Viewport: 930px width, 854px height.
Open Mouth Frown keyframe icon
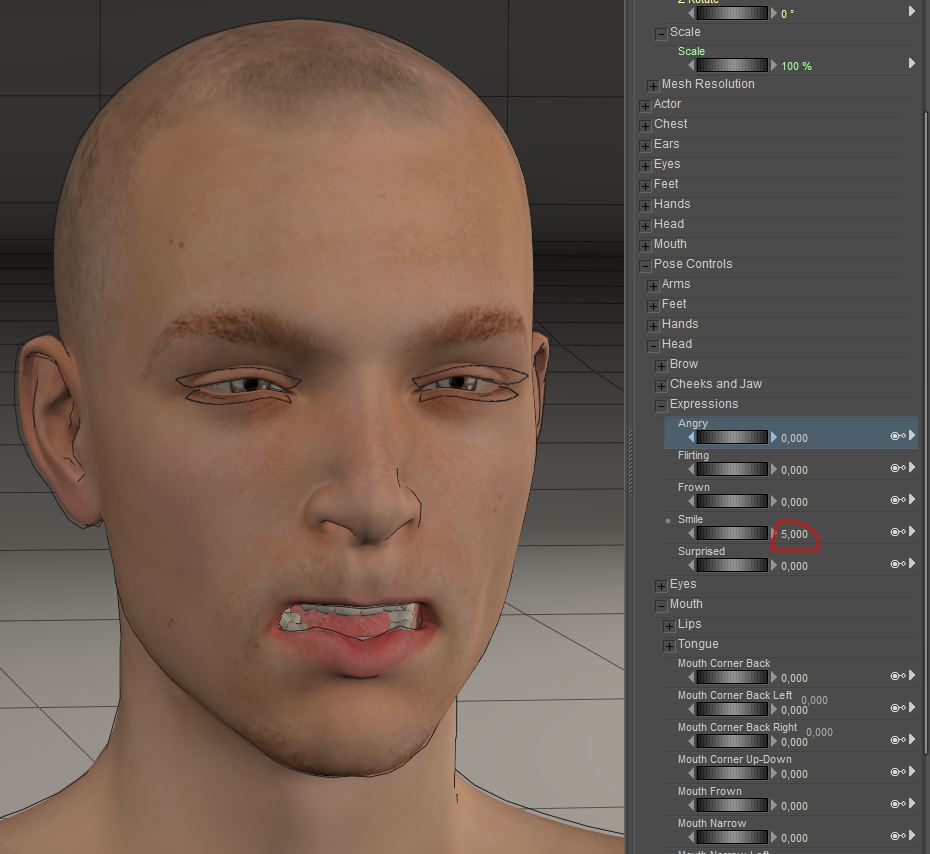[898, 805]
